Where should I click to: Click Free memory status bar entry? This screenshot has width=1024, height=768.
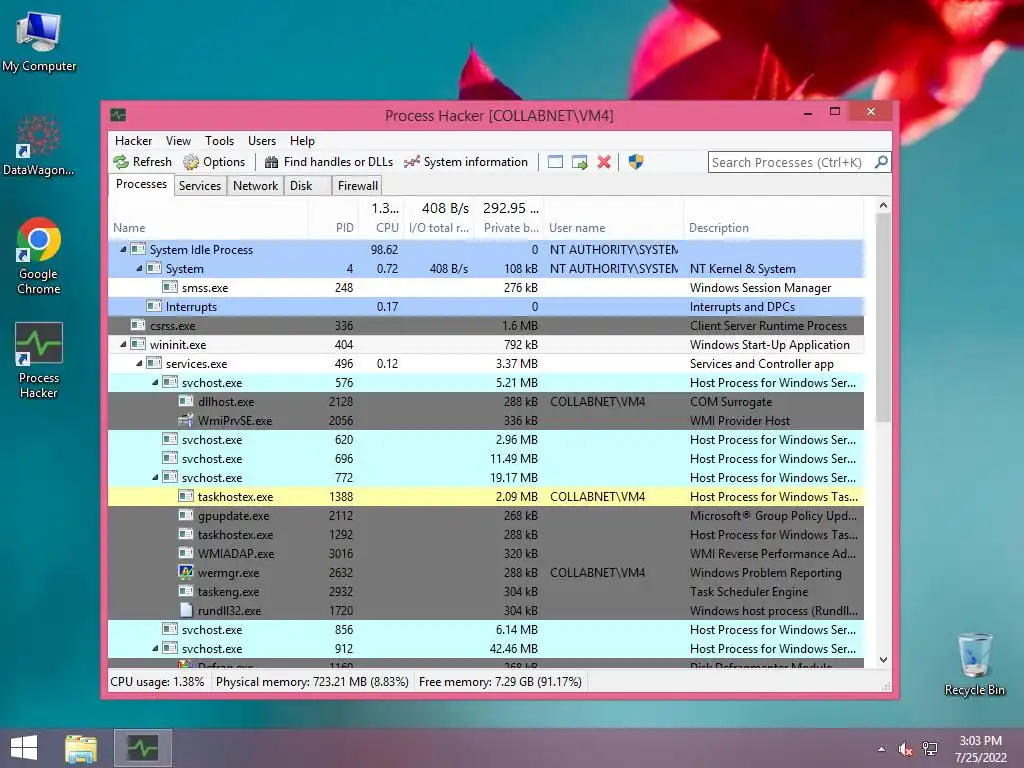click(x=500, y=682)
